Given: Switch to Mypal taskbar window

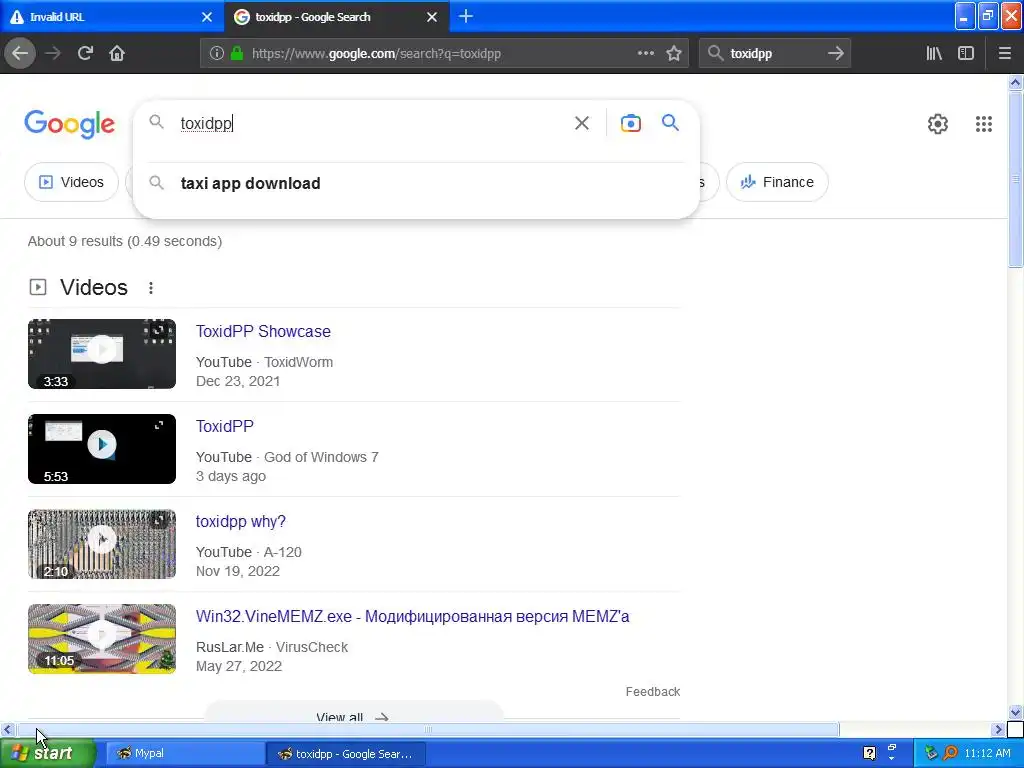Looking at the screenshot, I should (185, 753).
